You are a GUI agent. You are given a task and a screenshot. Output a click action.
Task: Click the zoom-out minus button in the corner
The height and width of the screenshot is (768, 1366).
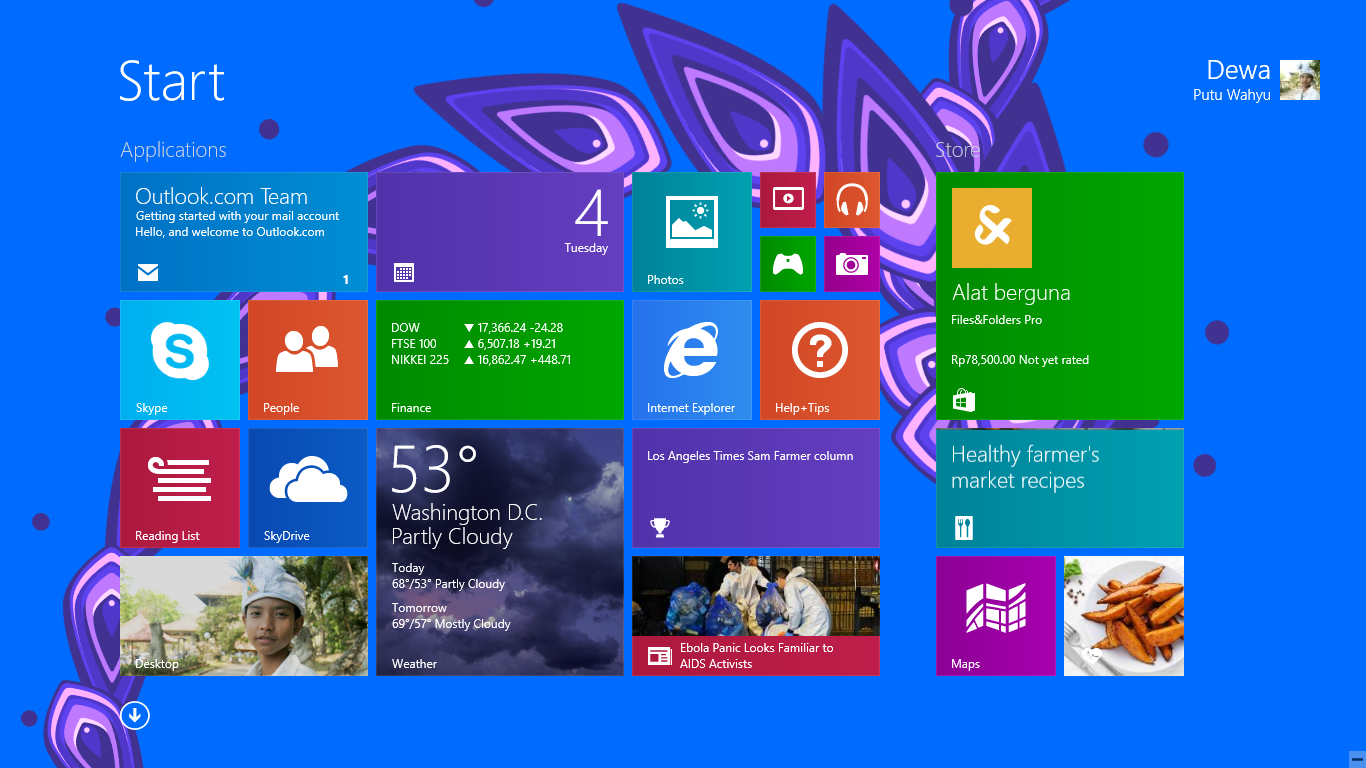point(1356,759)
